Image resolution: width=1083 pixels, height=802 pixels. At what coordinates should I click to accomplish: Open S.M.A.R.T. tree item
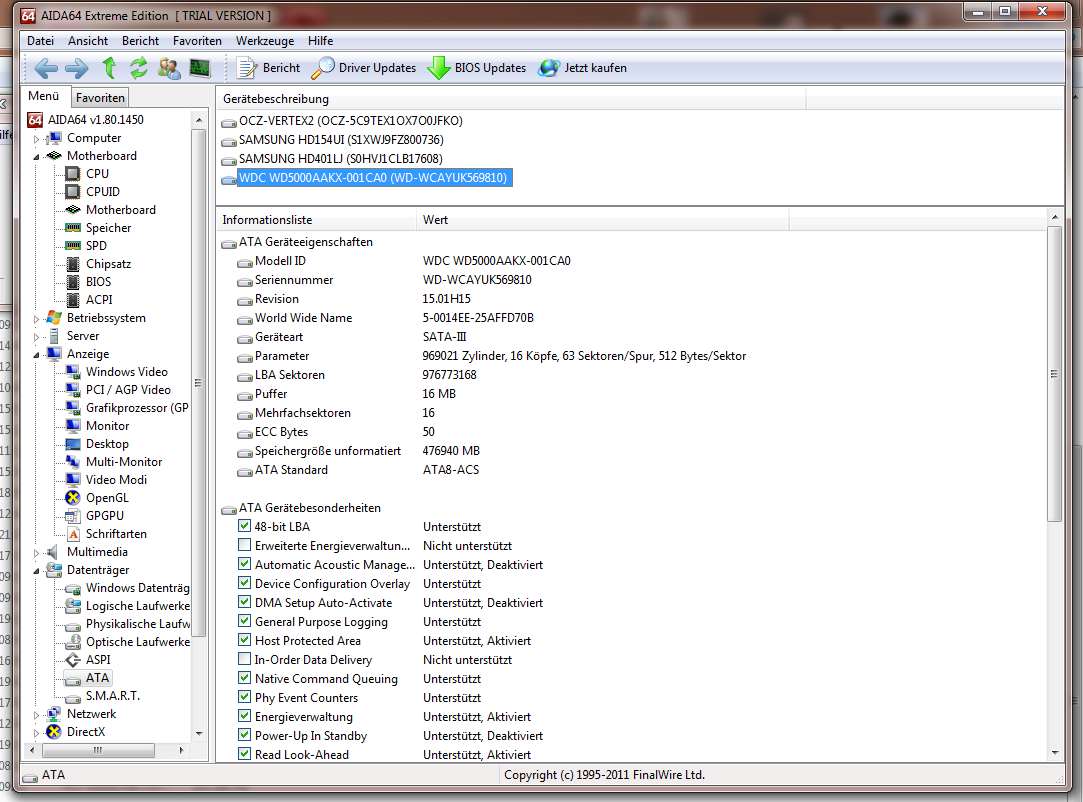point(112,695)
